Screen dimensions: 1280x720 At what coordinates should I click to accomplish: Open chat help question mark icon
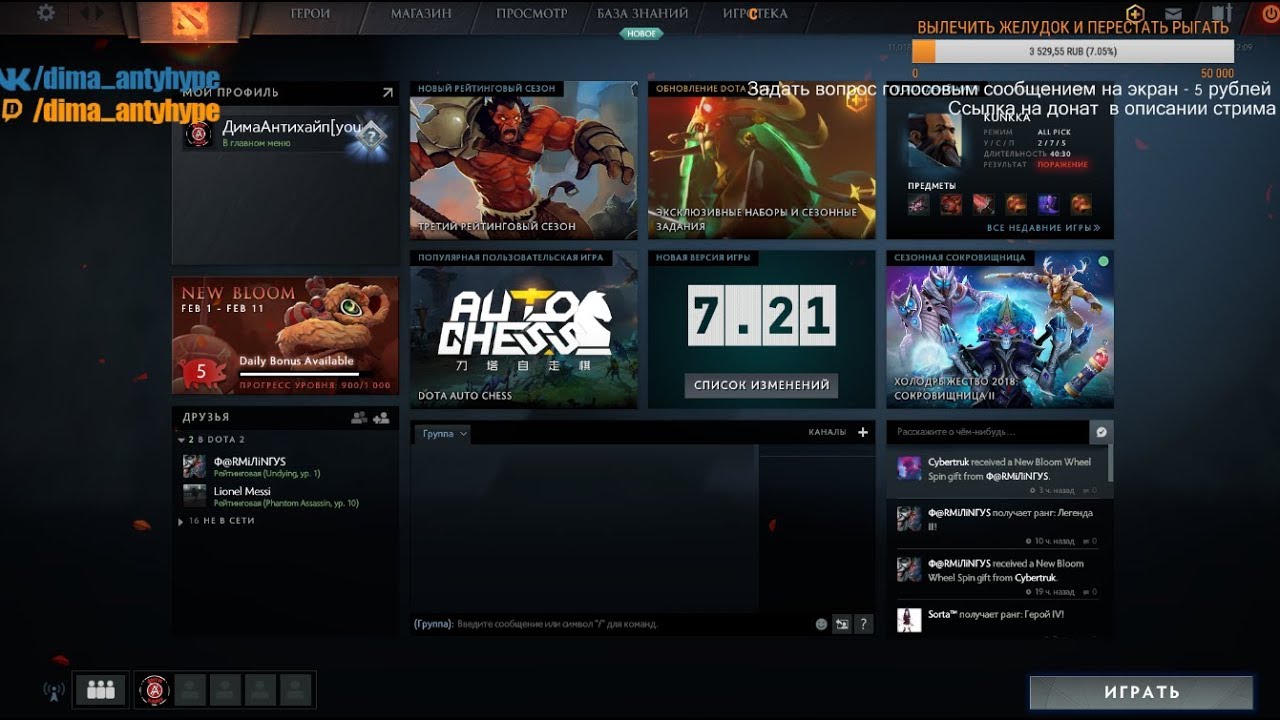pos(864,624)
